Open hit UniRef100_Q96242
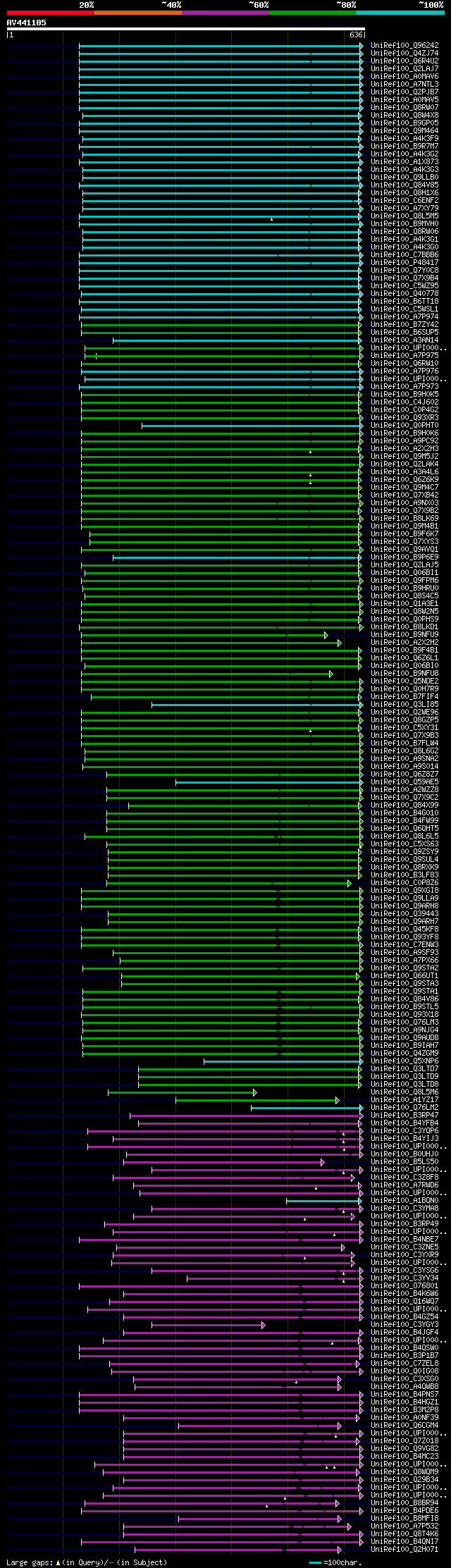This screenshot has height=1568, width=451. click(x=404, y=45)
